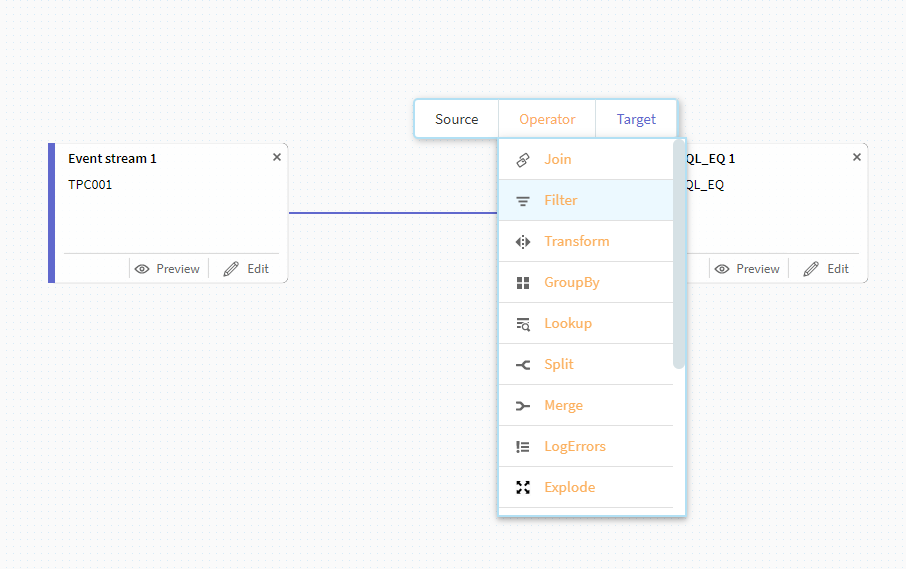Click the LogErrors list icon
The width and height of the screenshot is (906, 569).
click(x=522, y=447)
